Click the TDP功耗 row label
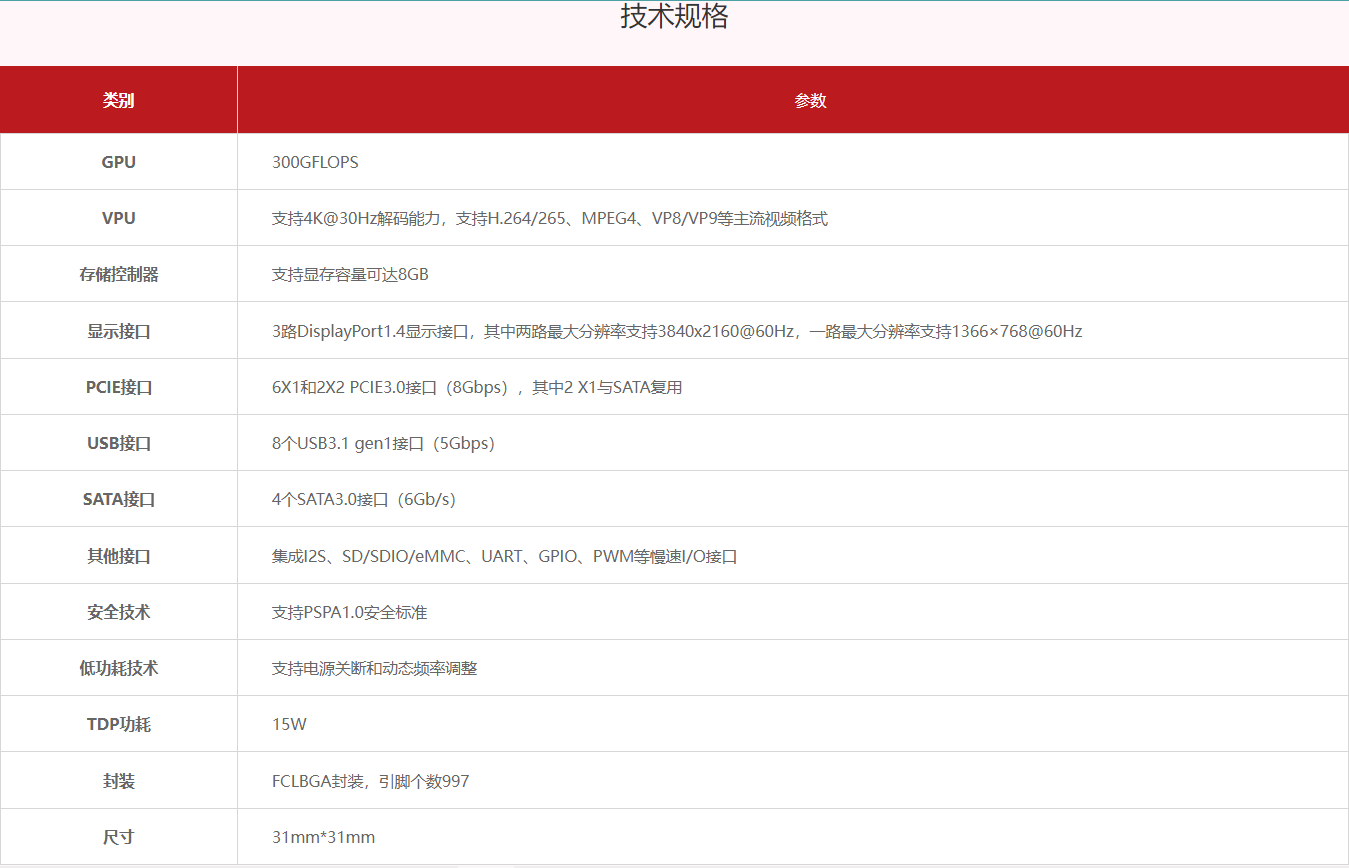1349x868 pixels. click(118, 724)
